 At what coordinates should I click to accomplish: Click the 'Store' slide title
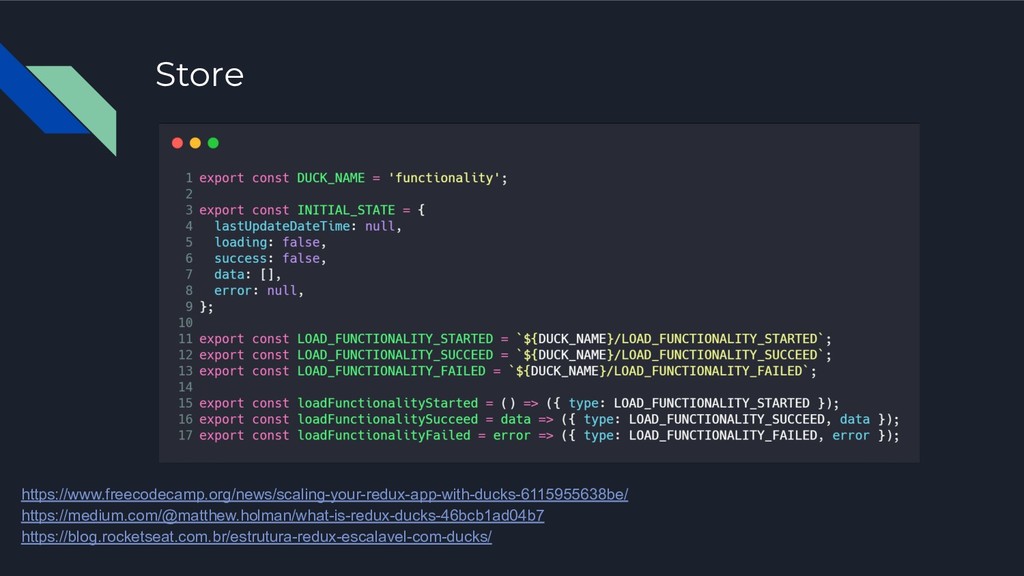point(200,74)
